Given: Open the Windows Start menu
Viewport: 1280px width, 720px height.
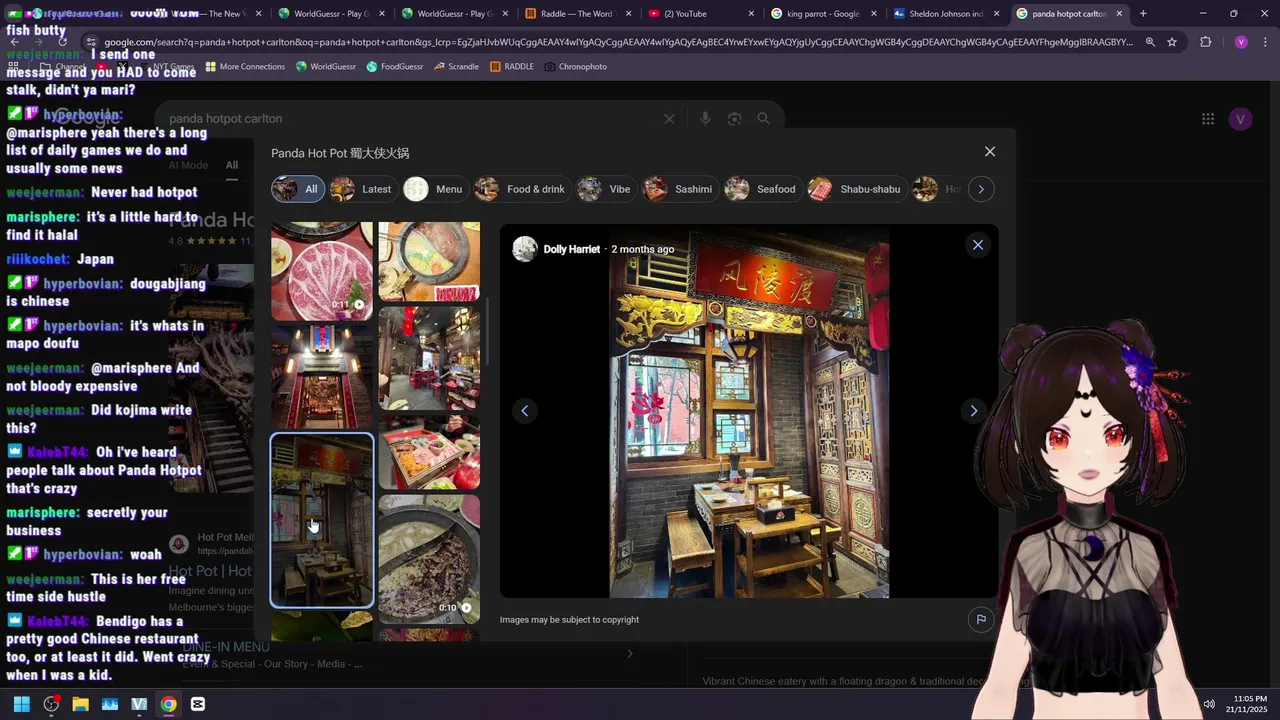Looking at the screenshot, I should click(x=22, y=704).
